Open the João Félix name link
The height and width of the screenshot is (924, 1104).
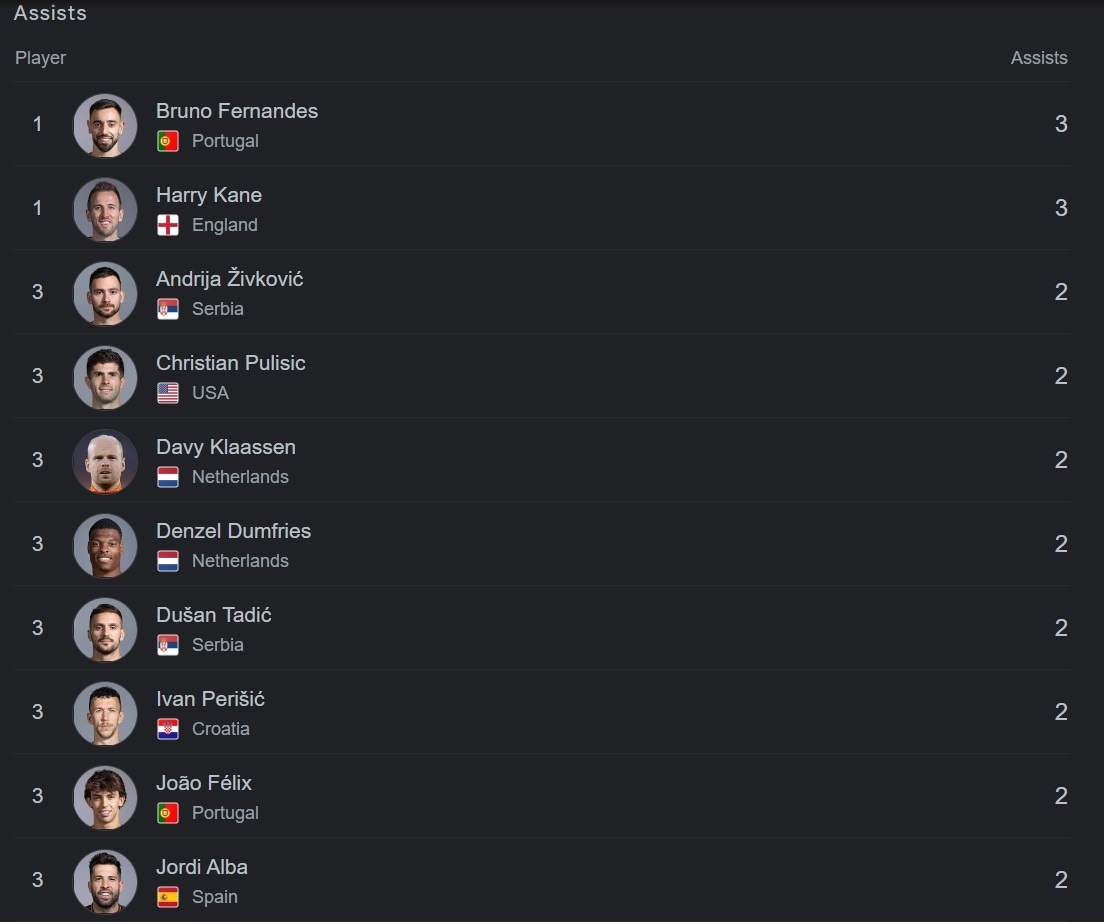[x=204, y=782]
